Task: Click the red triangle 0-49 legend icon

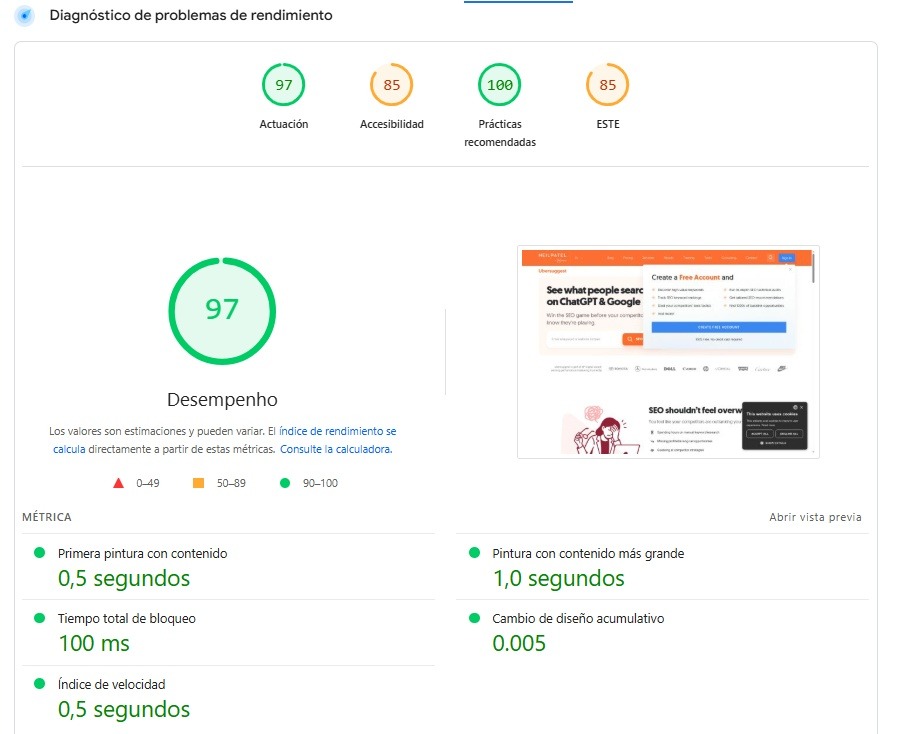Action: tap(117, 483)
